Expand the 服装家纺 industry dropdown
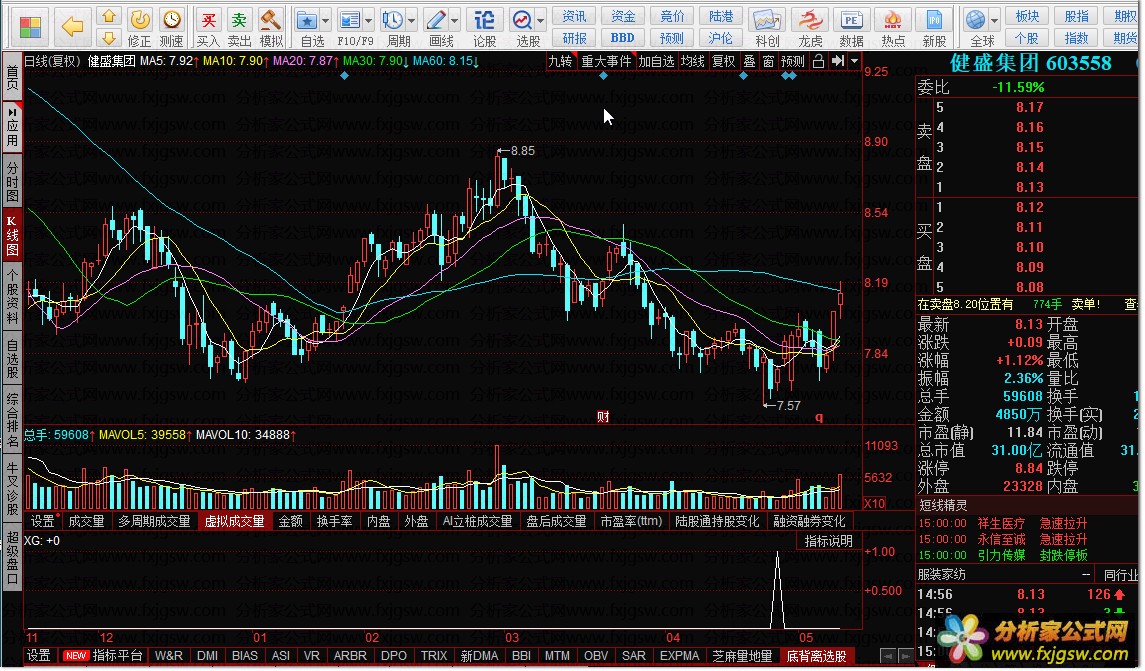Viewport: 1145px width, 671px height. tap(1087, 575)
